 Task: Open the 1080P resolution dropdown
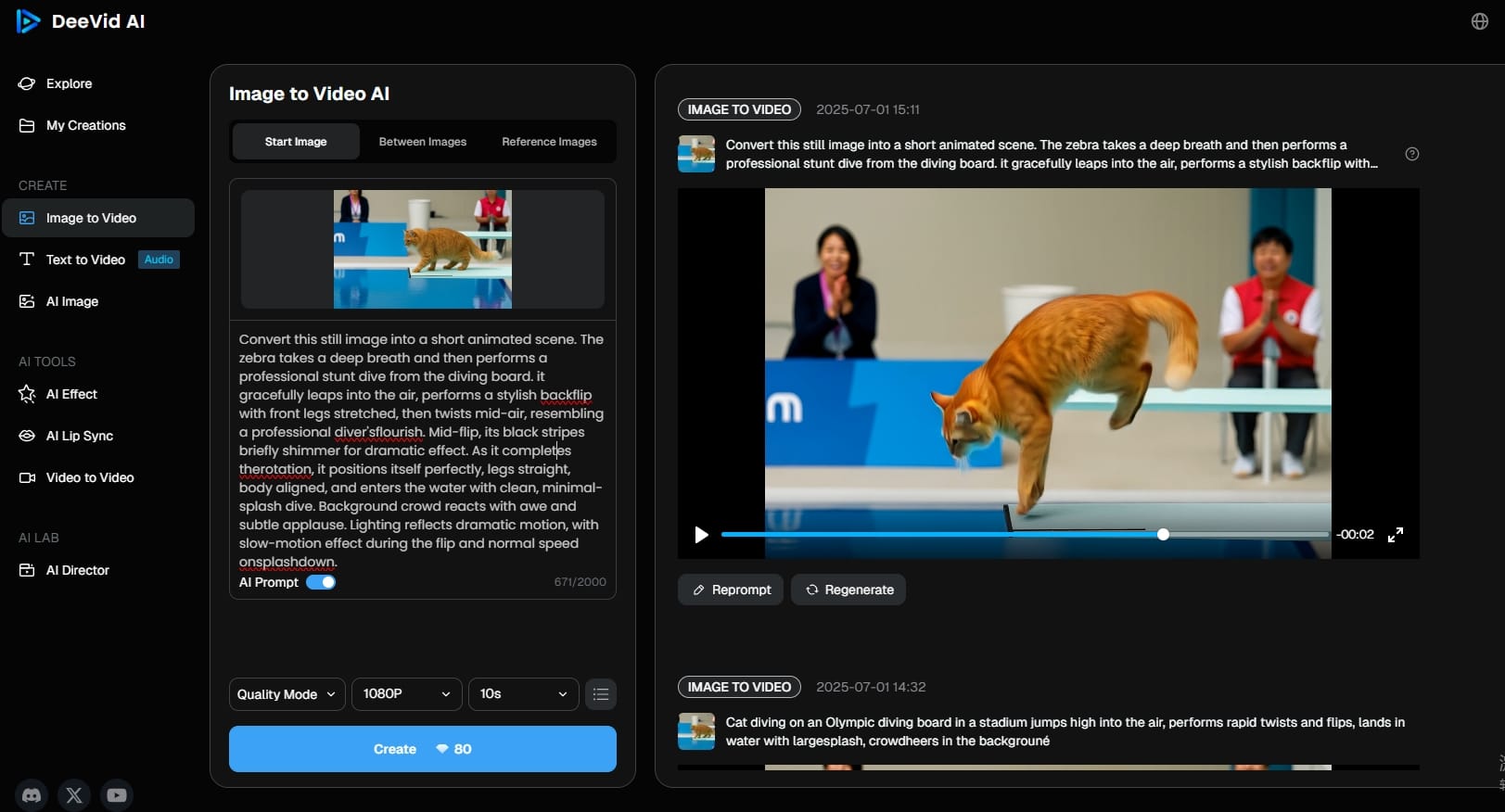407,694
